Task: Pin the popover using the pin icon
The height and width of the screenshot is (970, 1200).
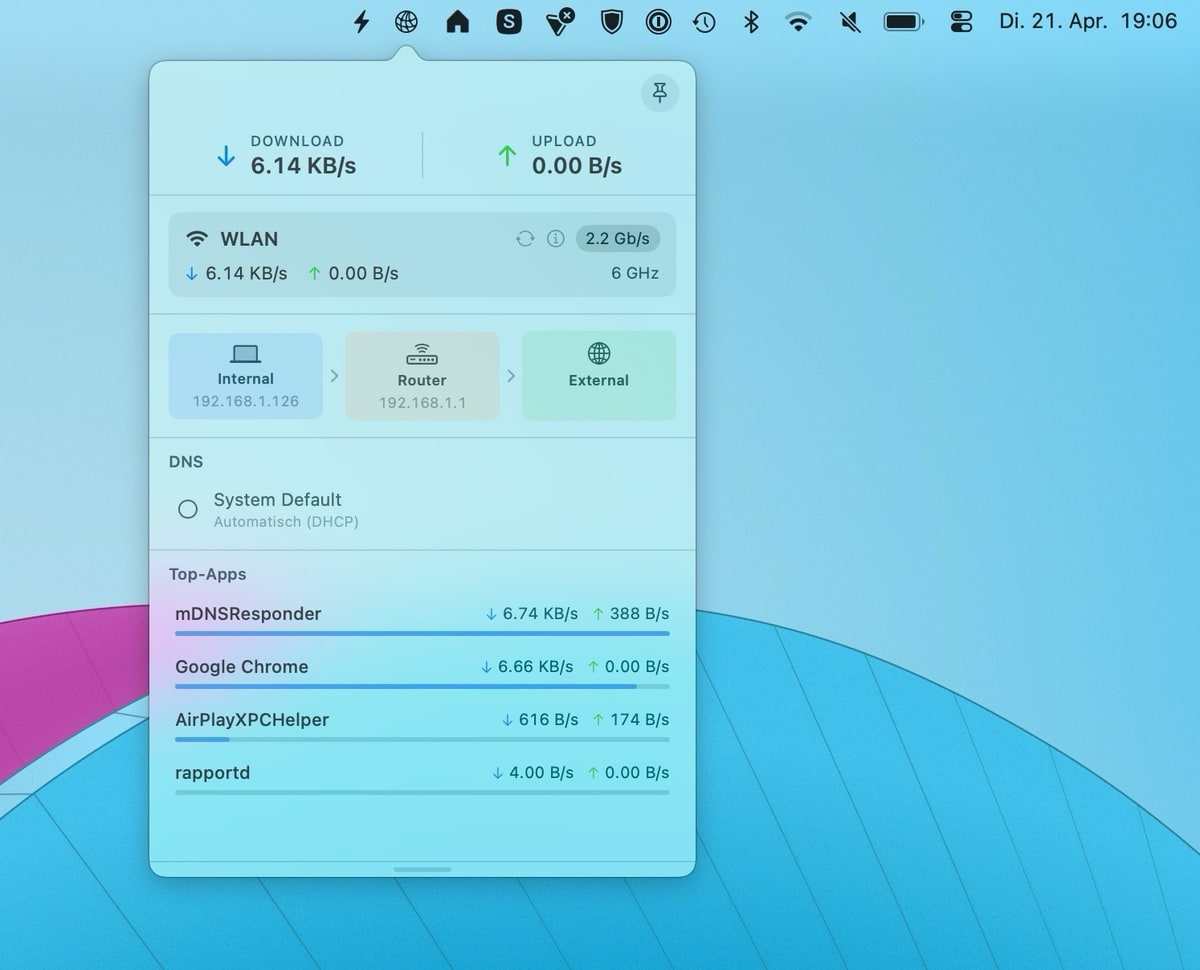Action: [659, 92]
